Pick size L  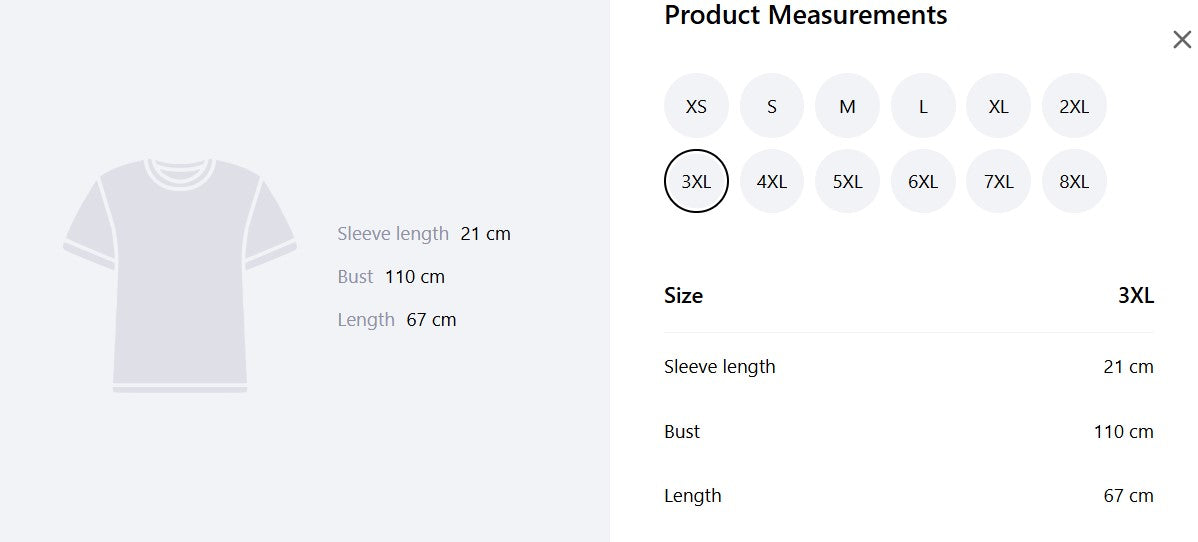[x=923, y=106]
